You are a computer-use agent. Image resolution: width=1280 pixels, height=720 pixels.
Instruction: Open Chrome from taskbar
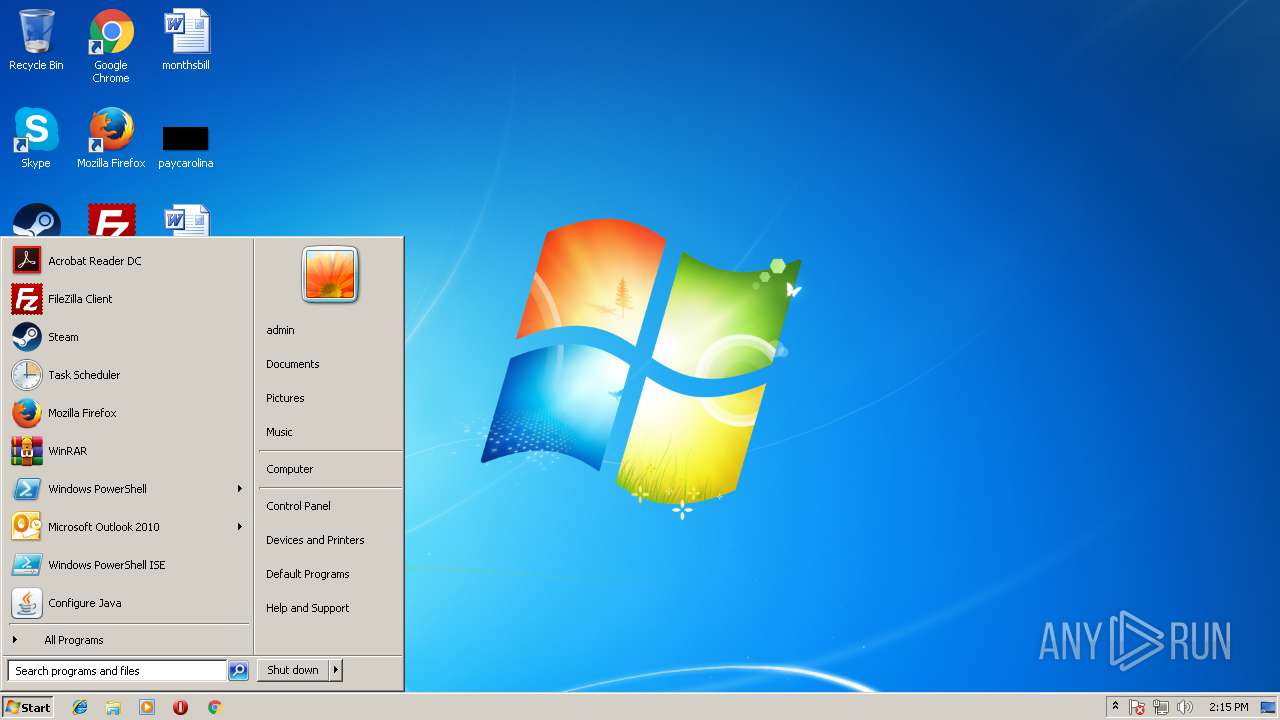point(214,707)
